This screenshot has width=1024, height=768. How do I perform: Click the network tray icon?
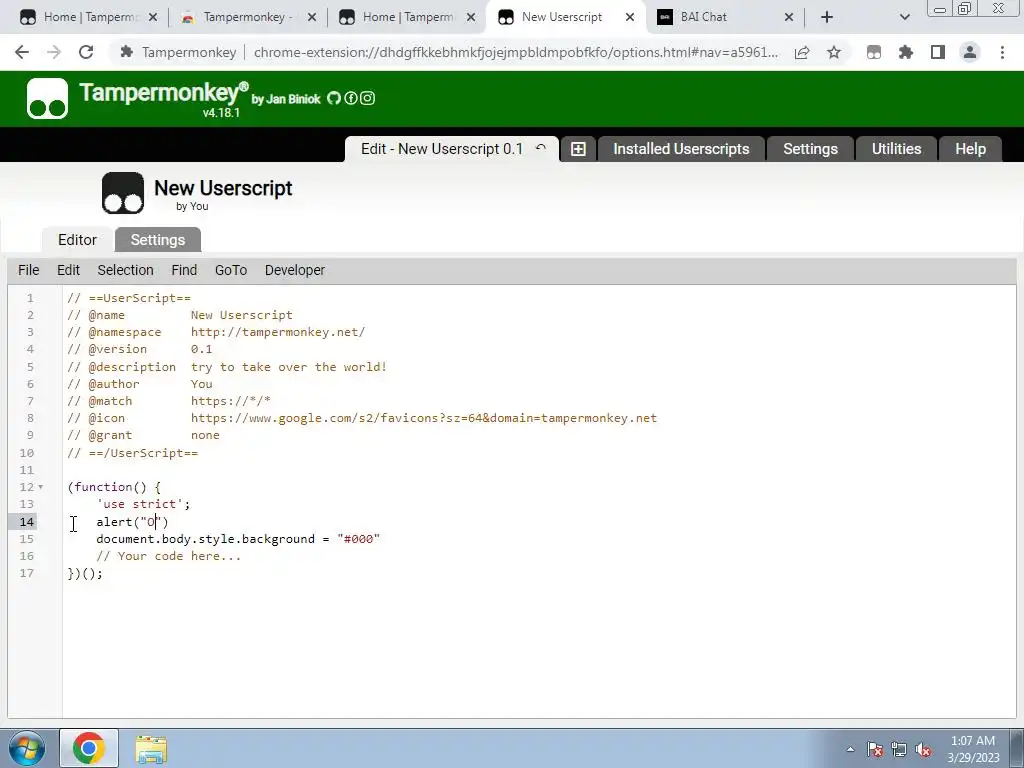[x=899, y=750]
